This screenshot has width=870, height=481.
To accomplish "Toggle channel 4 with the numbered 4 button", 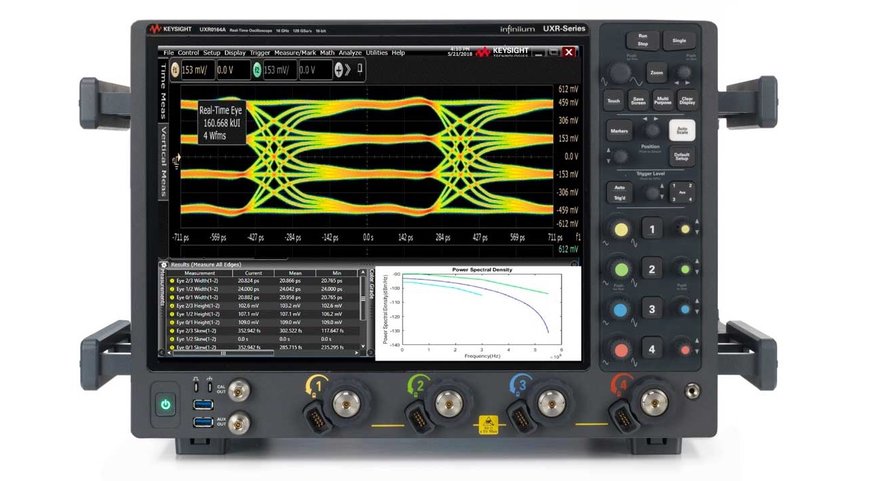I will pos(652,349).
